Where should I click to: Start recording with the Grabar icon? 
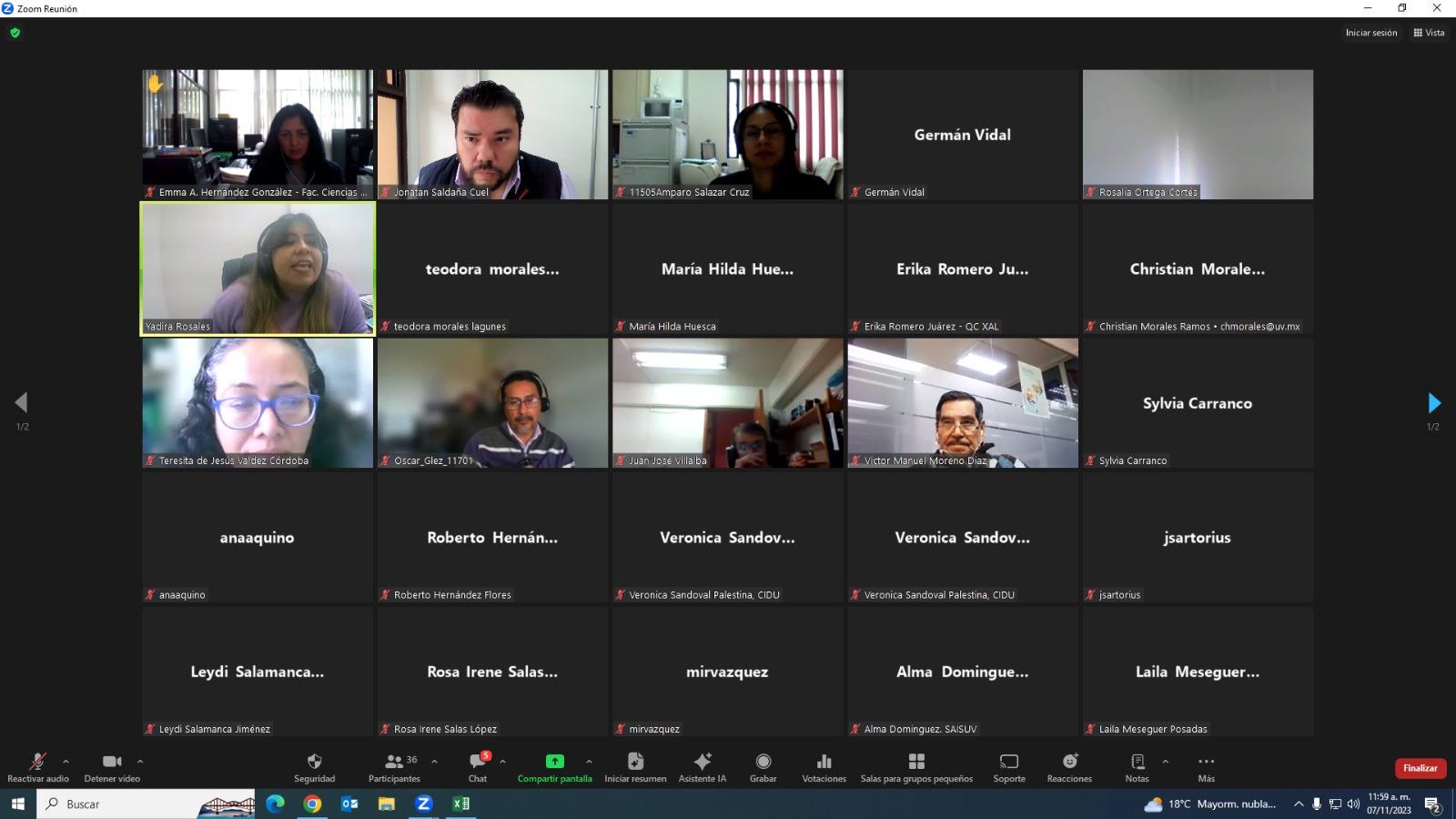click(763, 762)
